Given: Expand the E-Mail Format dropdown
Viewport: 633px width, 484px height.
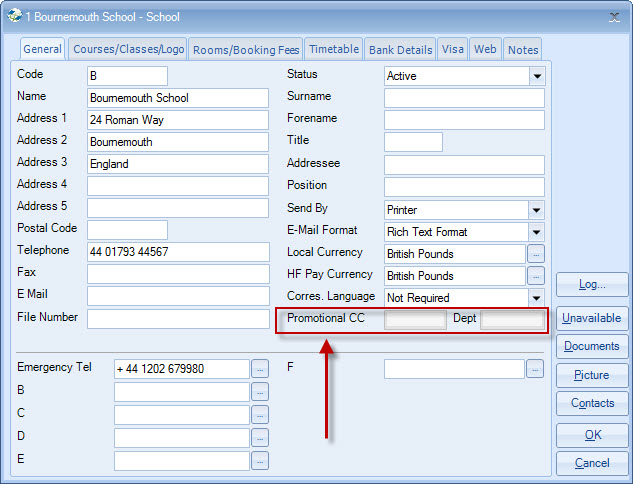Looking at the screenshot, I should [537, 232].
